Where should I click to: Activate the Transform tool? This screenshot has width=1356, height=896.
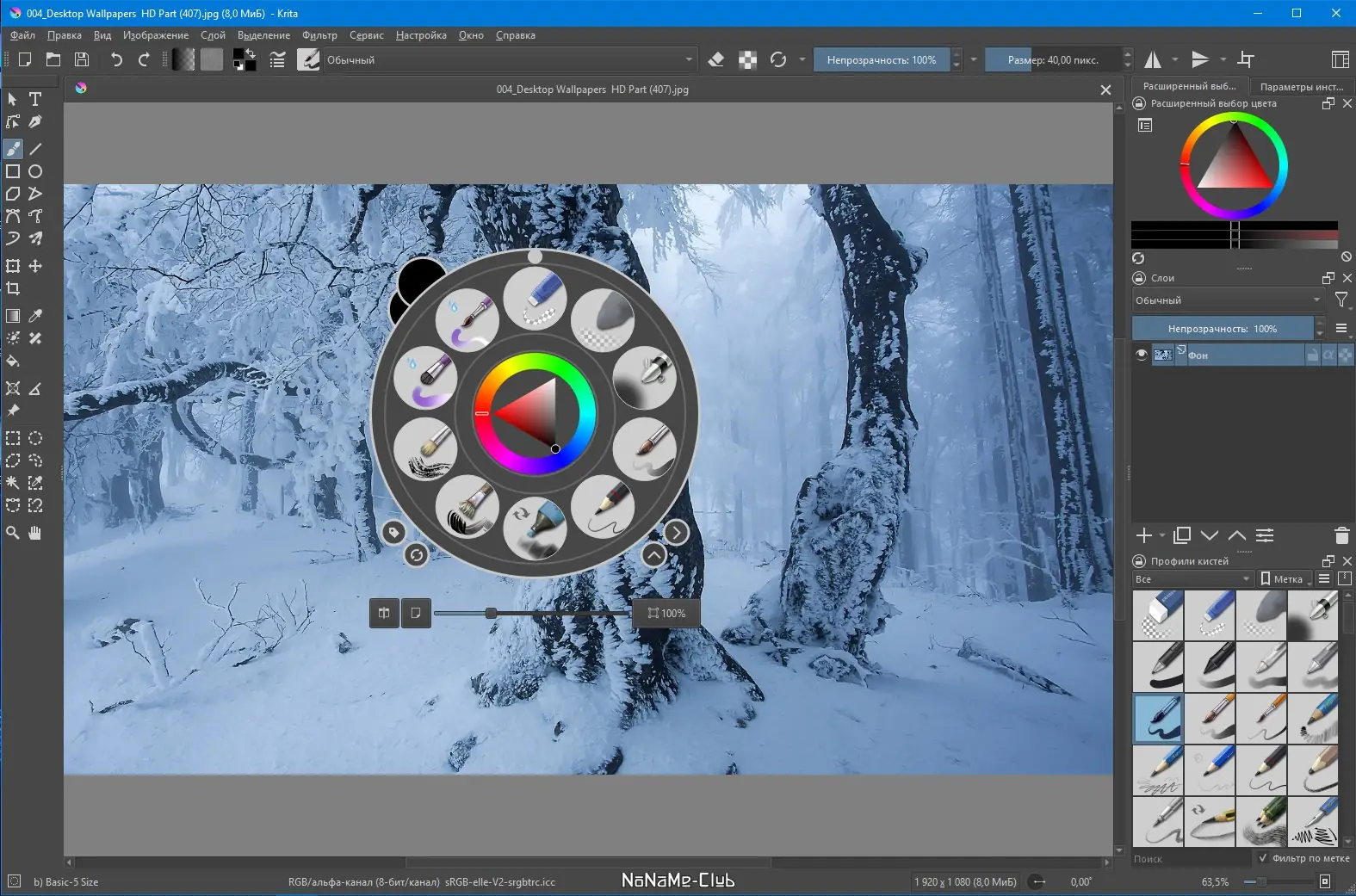point(13,266)
